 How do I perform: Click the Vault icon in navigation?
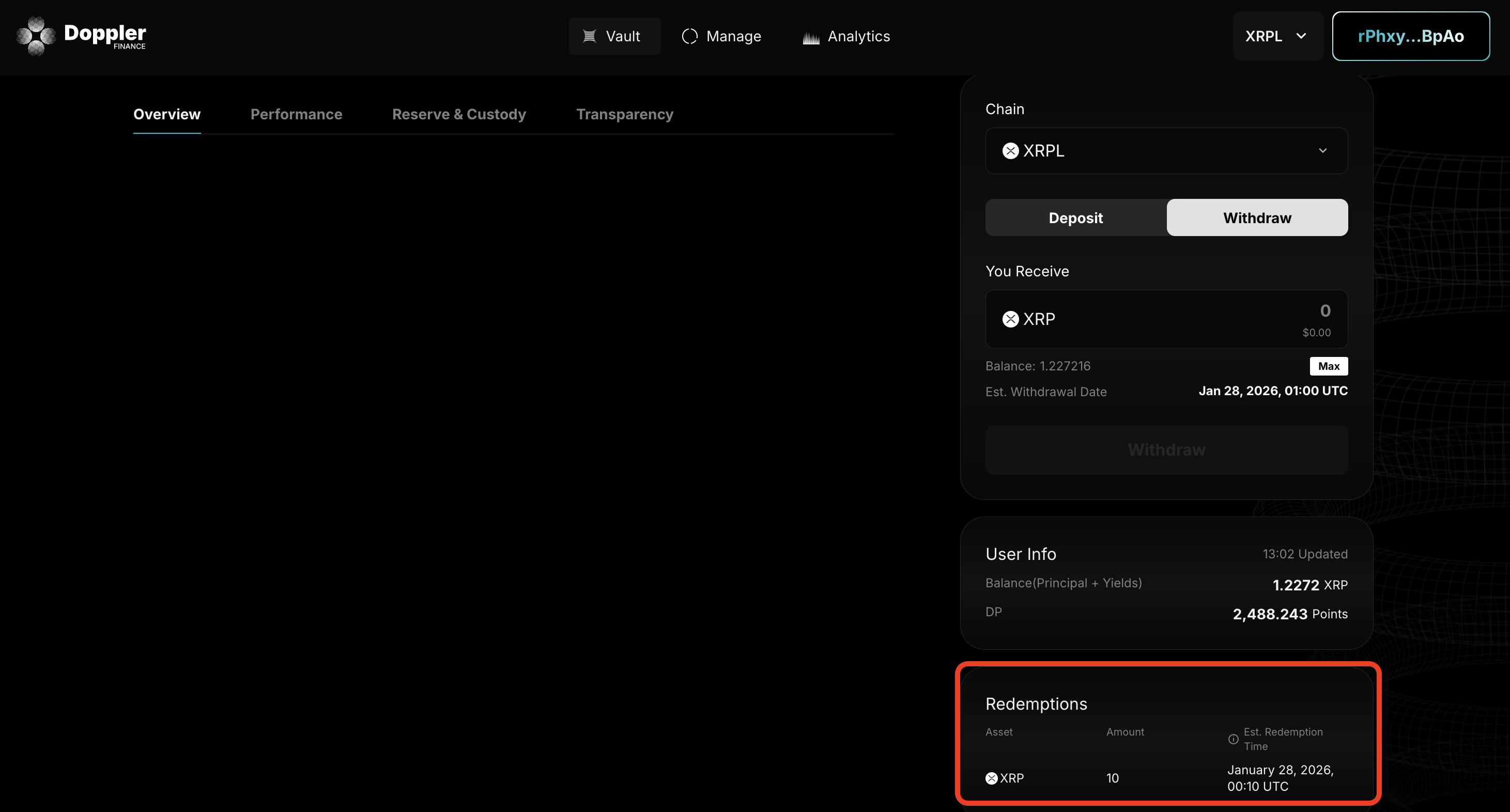[x=589, y=36]
